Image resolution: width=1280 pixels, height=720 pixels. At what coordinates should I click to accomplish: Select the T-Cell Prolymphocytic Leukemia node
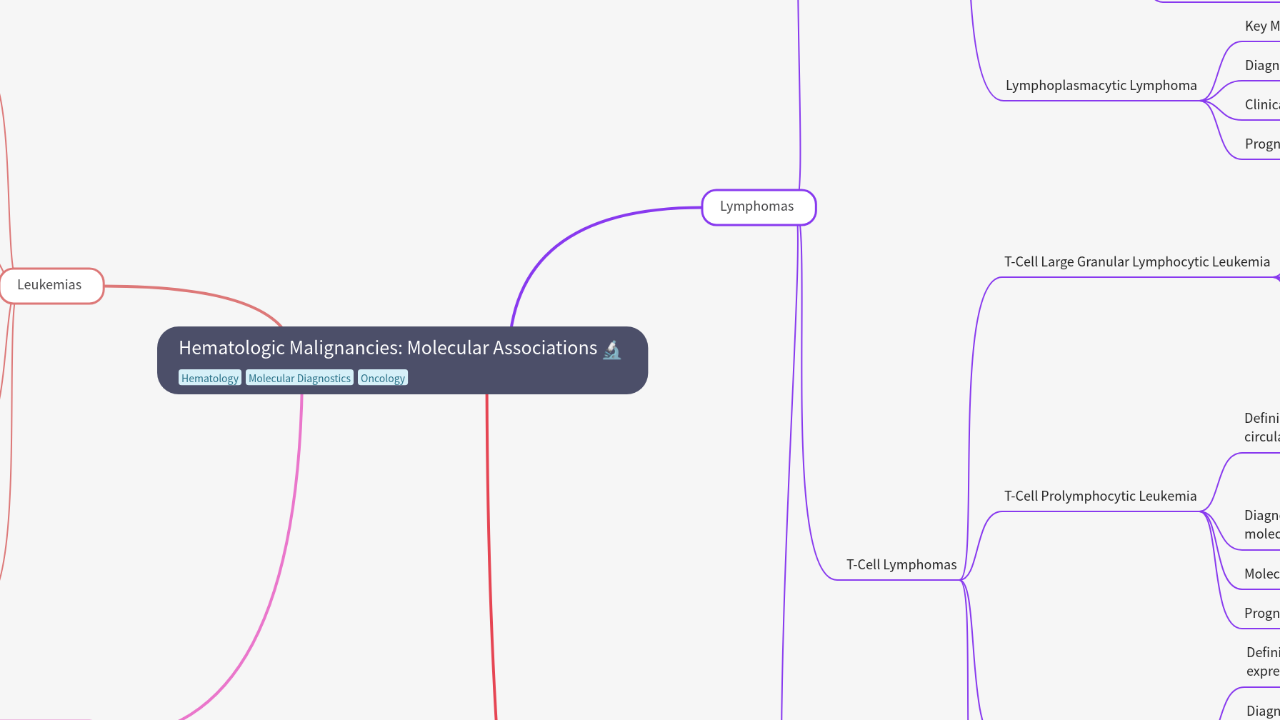pyautogui.click(x=1100, y=496)
